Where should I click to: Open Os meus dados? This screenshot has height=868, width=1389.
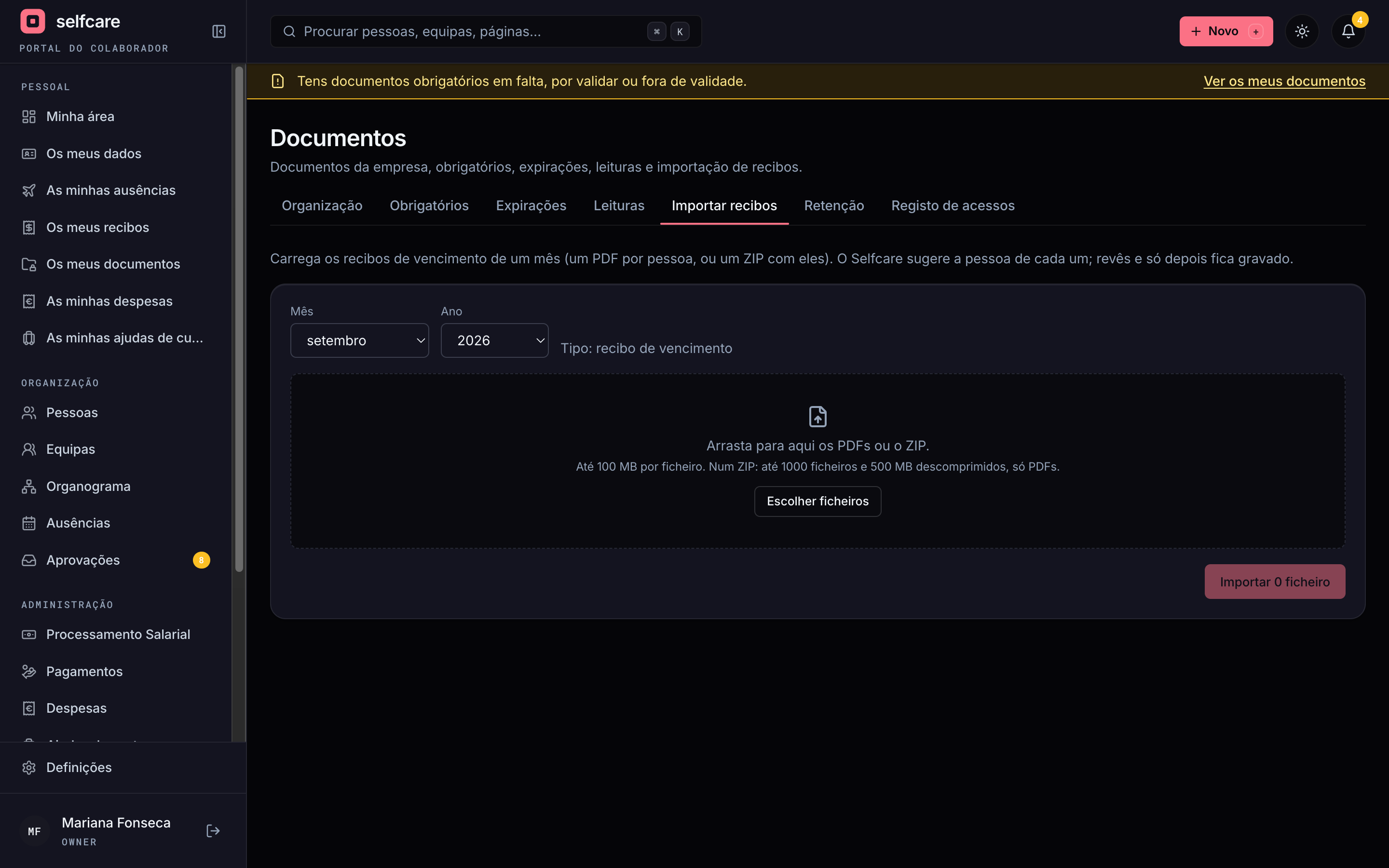click(x=116, y=153)
